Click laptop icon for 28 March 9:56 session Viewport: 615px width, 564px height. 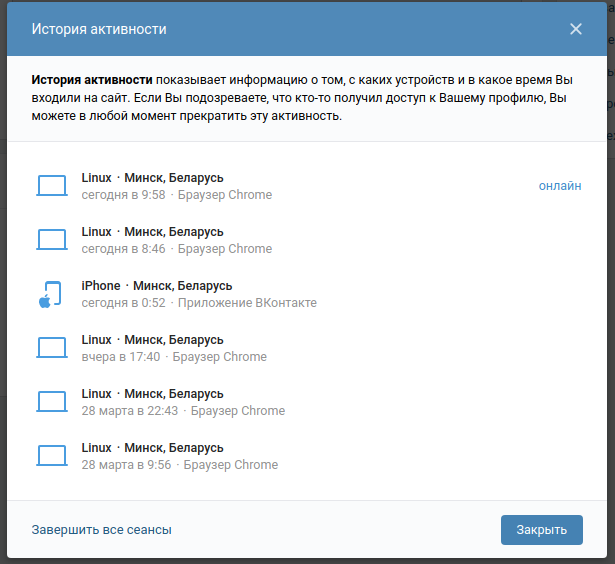coord(51,456)
